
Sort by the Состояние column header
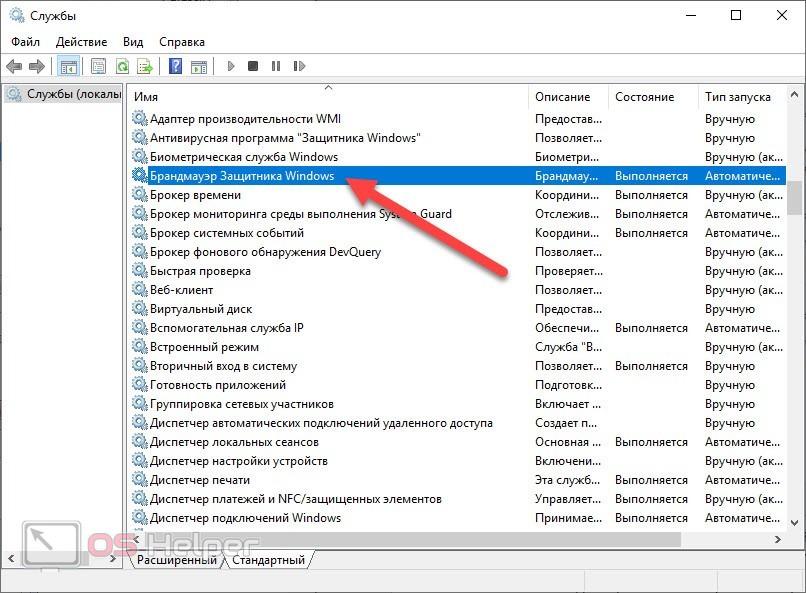(644, 97)
